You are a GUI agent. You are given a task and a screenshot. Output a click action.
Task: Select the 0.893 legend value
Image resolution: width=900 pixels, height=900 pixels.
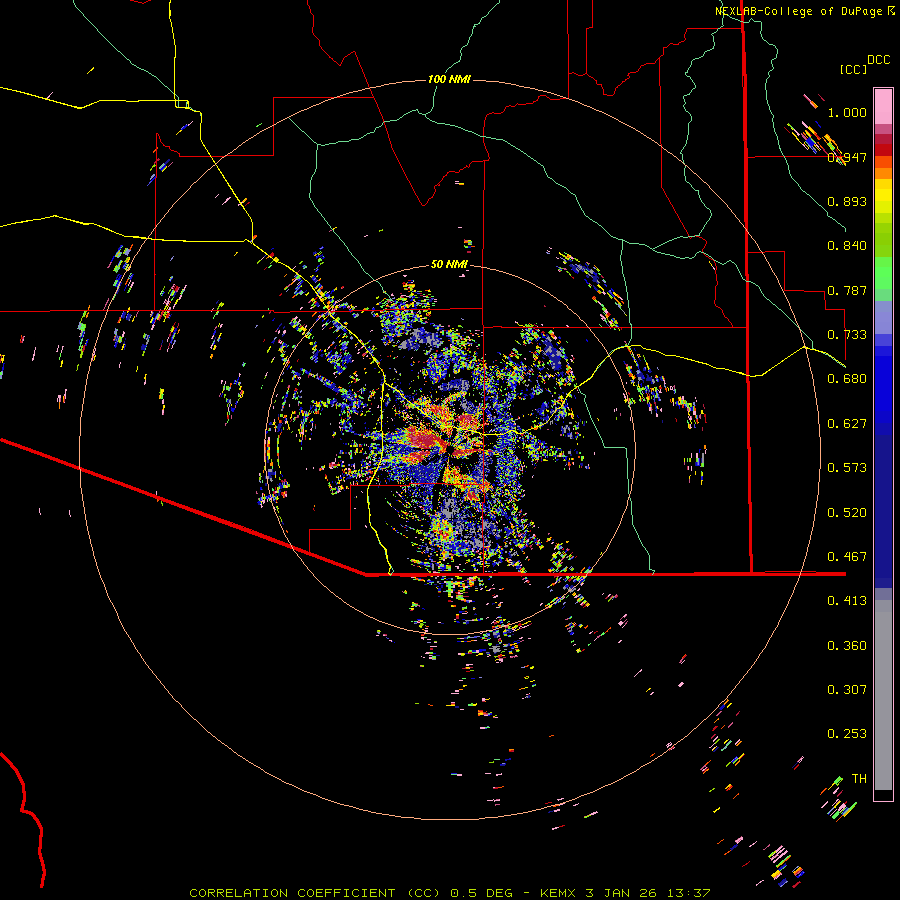(847, 201)
